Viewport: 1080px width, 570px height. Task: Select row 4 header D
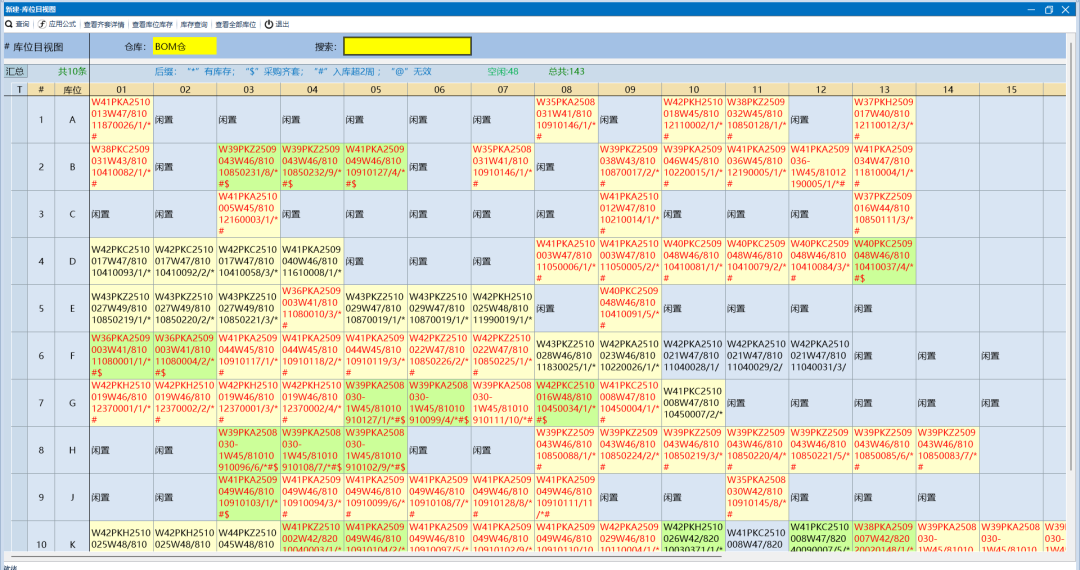coord(72,262)
